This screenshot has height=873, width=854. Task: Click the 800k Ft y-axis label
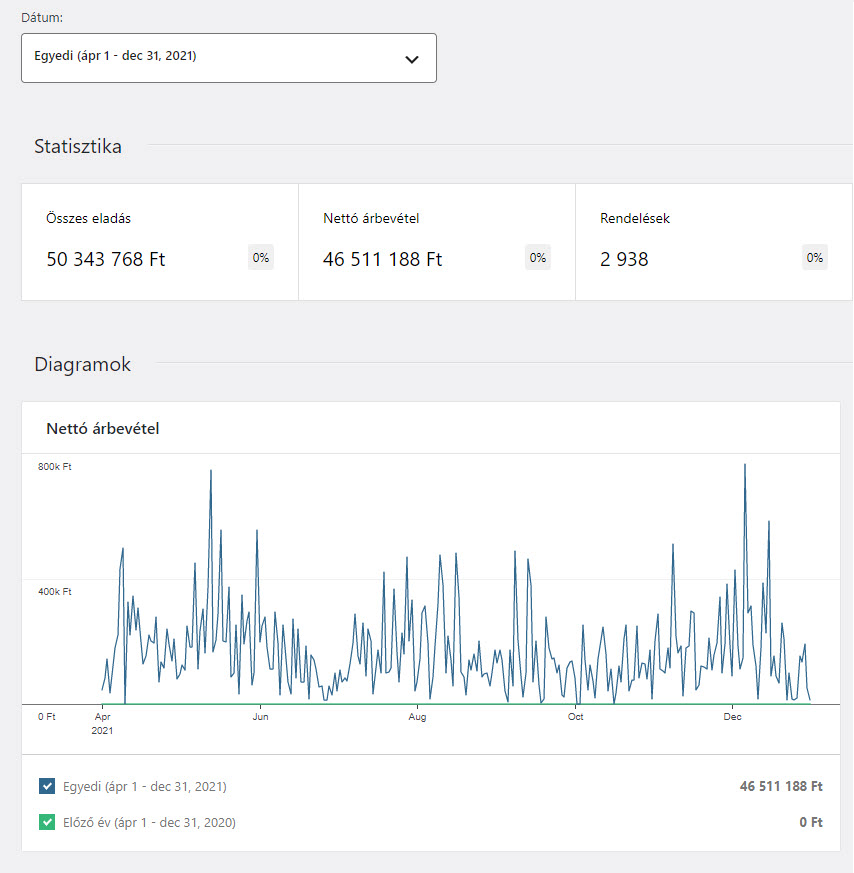tap(55, 467)
